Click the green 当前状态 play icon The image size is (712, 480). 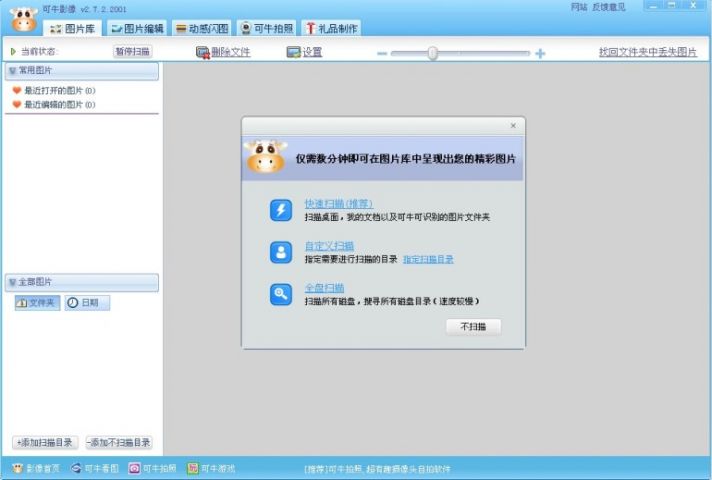13,51
